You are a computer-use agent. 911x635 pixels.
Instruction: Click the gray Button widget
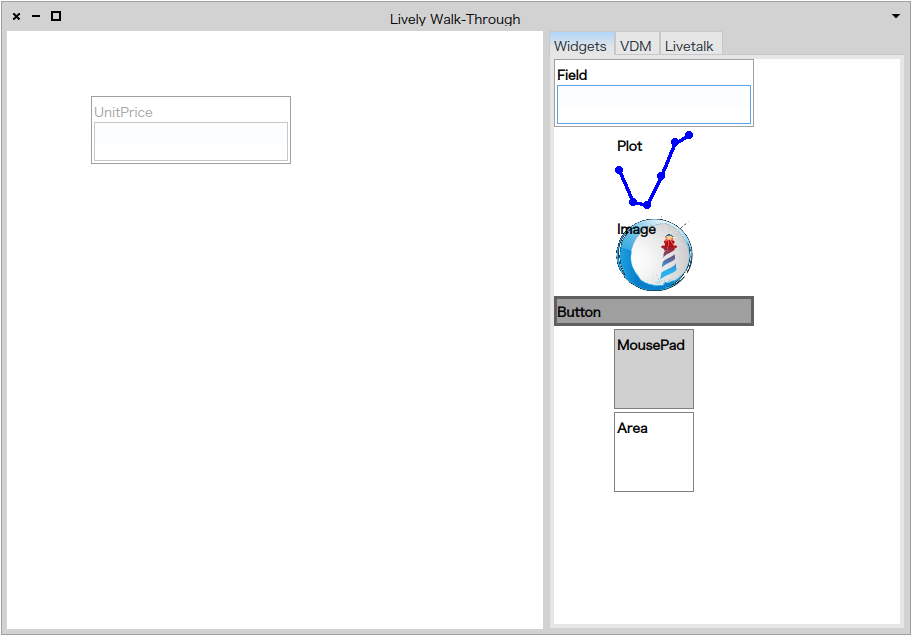coord(654,311)
